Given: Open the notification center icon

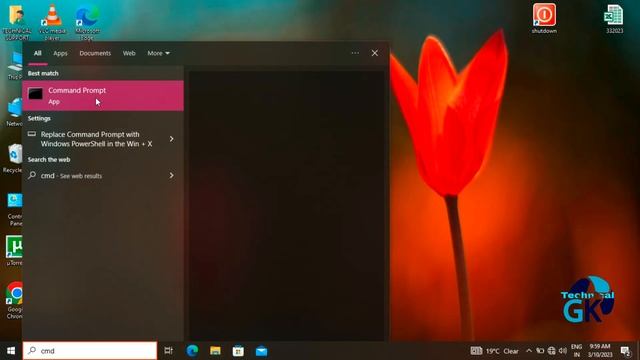Looking at the screenshot, I should (626, 351).
